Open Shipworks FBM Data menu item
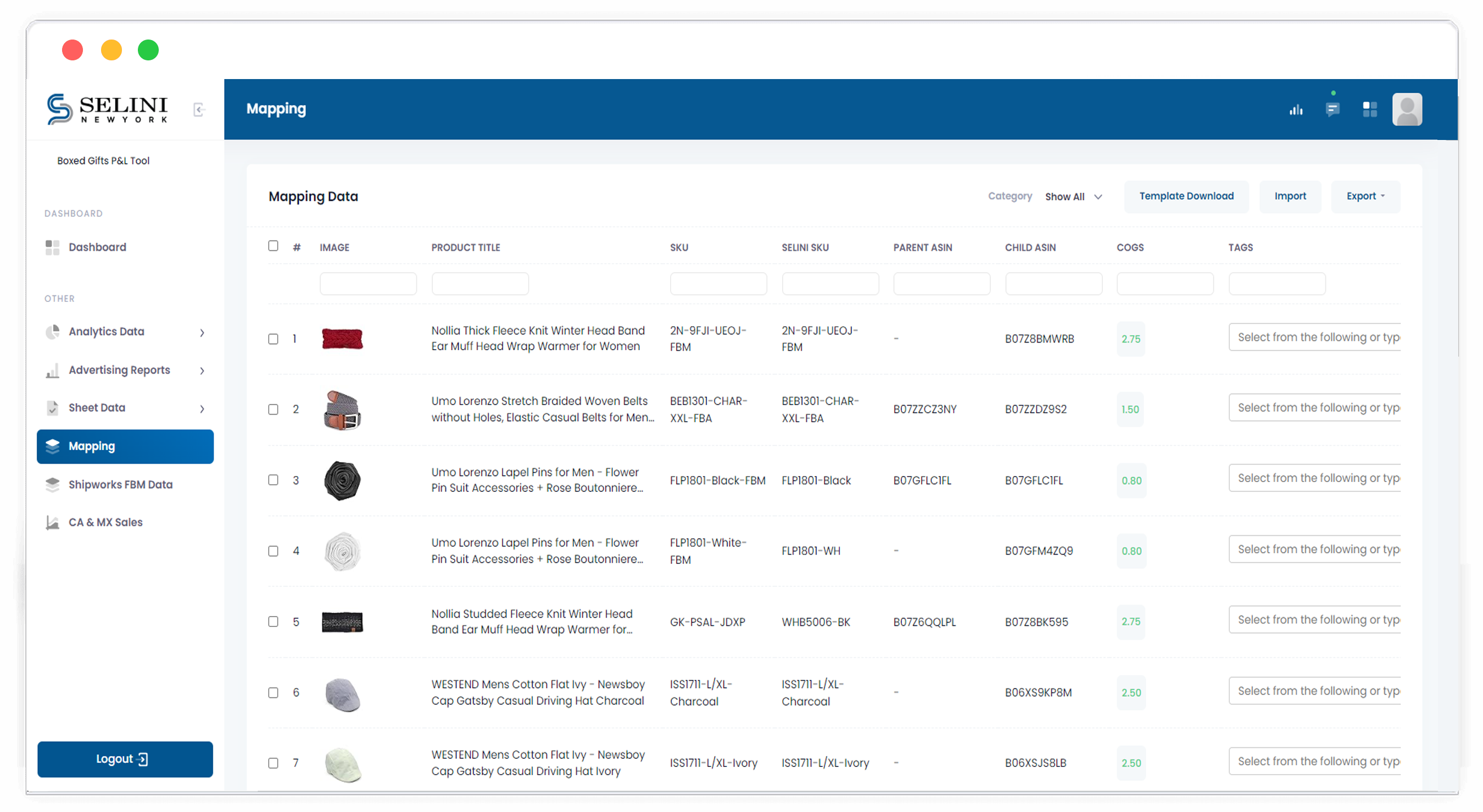 125,485
